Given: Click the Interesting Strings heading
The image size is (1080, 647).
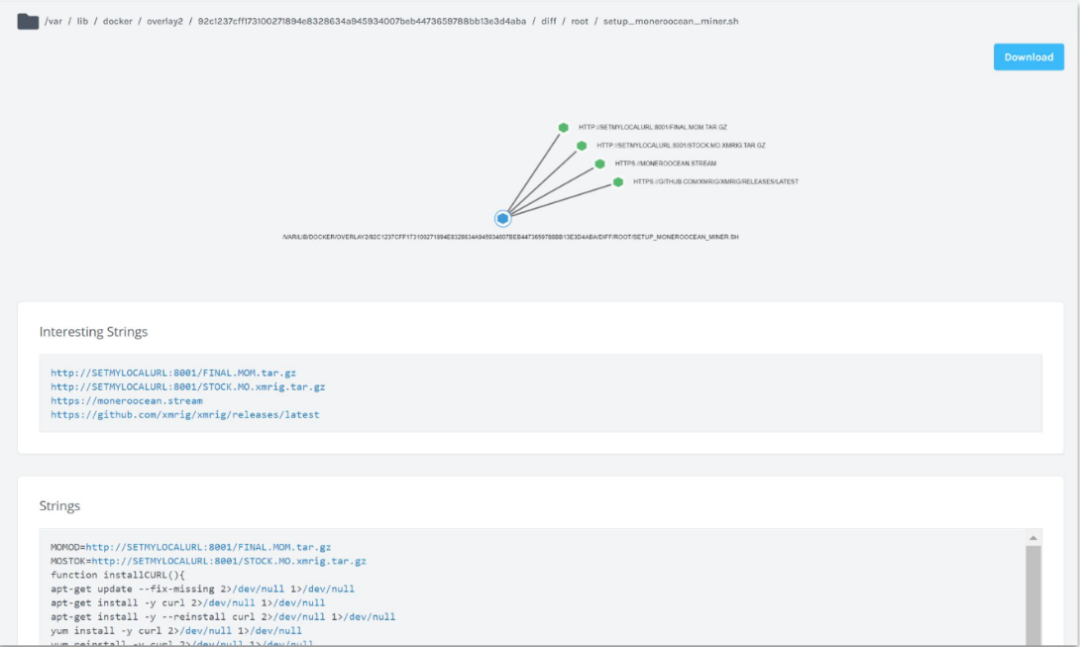Looking at the screenshot, I should tap(94, 332).
